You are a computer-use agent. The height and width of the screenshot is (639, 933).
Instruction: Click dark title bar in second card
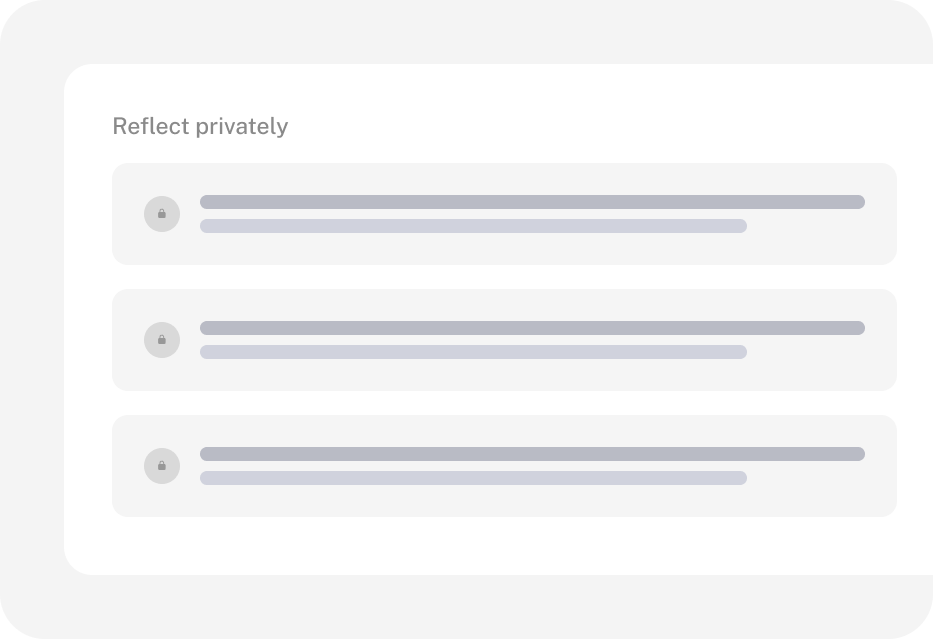[x=533, y=328]
